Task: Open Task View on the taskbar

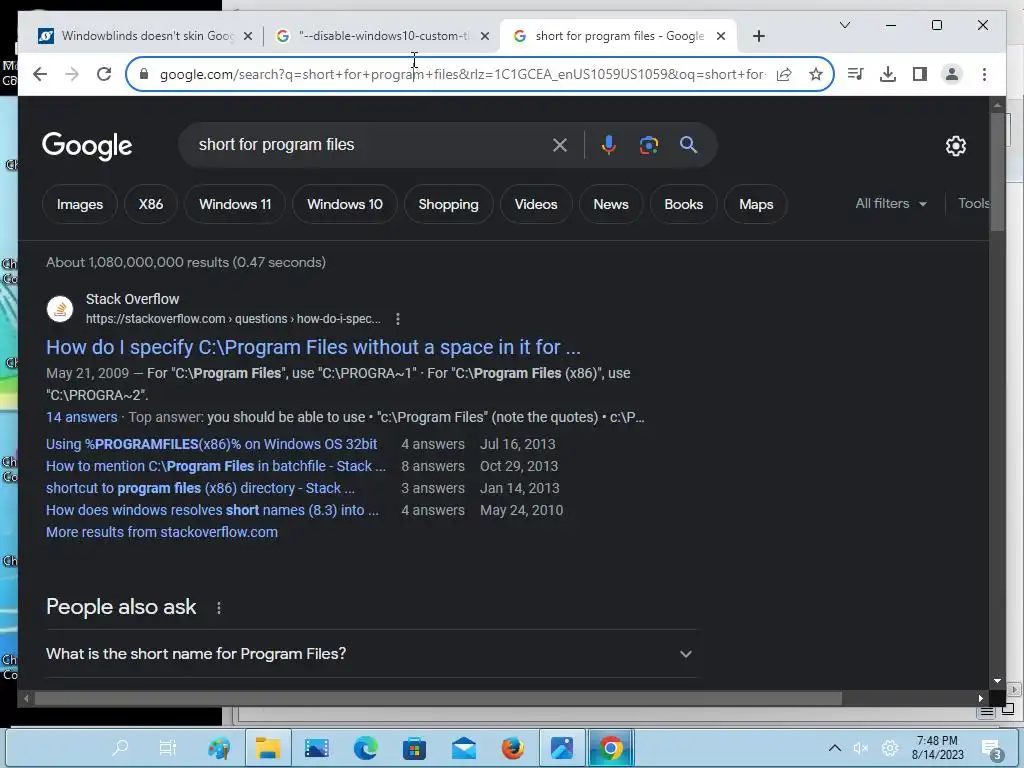Action: (168, 748)
